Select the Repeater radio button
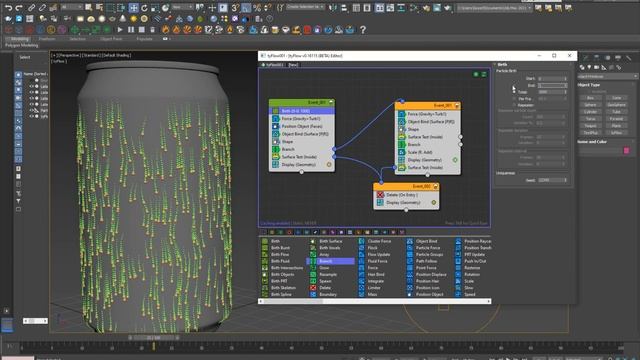 tap(514, 105)
